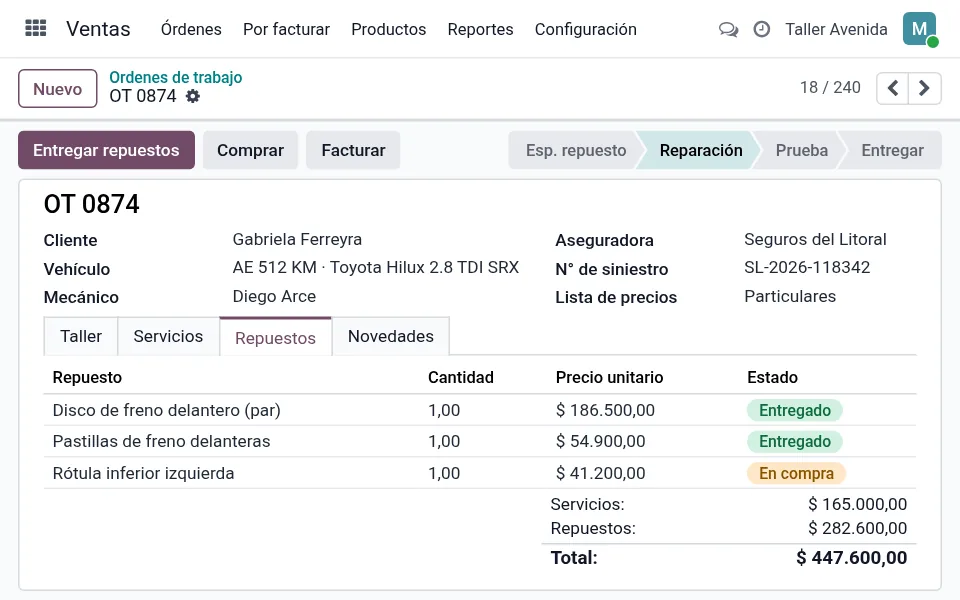This screenshot has width=960, height=600.
Task: Open the apps grid menu
Action: tap(36, 28)
